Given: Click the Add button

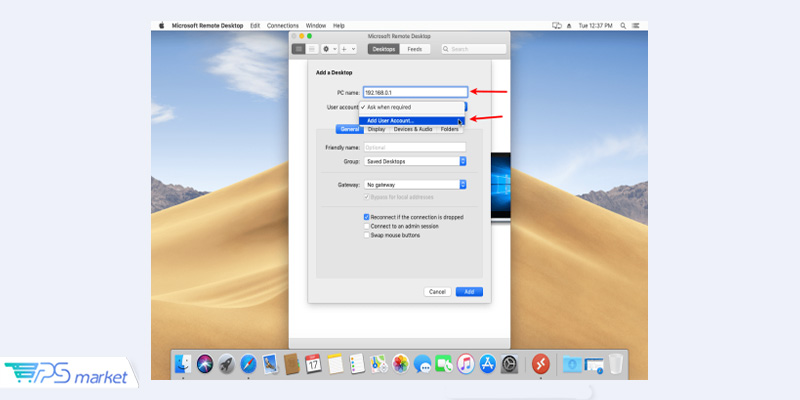Looking at the screenshot, I should (469, 292).
